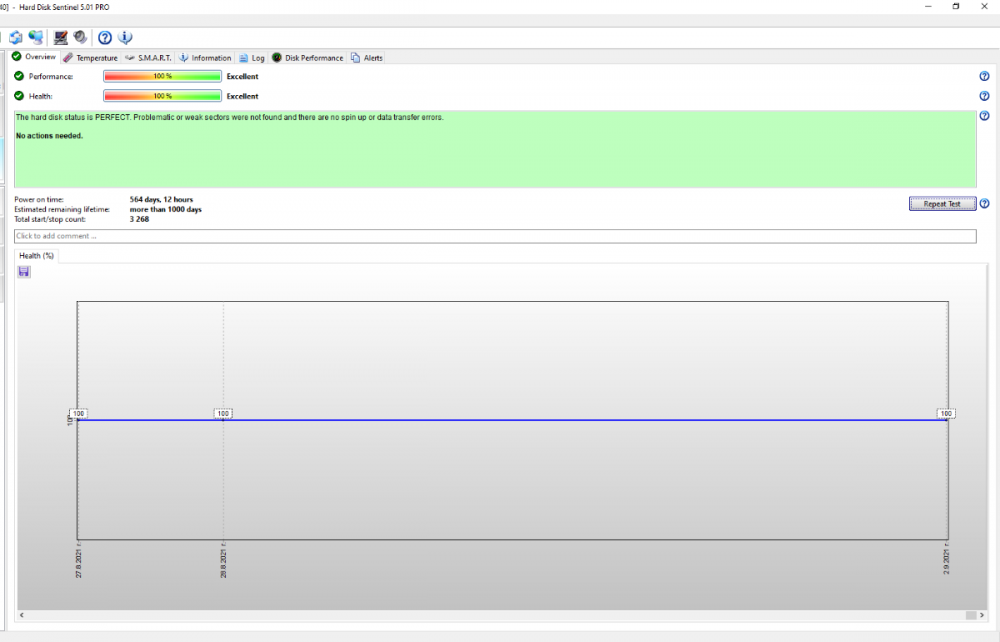
Task: Click into the 'Click to add comment' field
Action: click(x=495, y=236)
